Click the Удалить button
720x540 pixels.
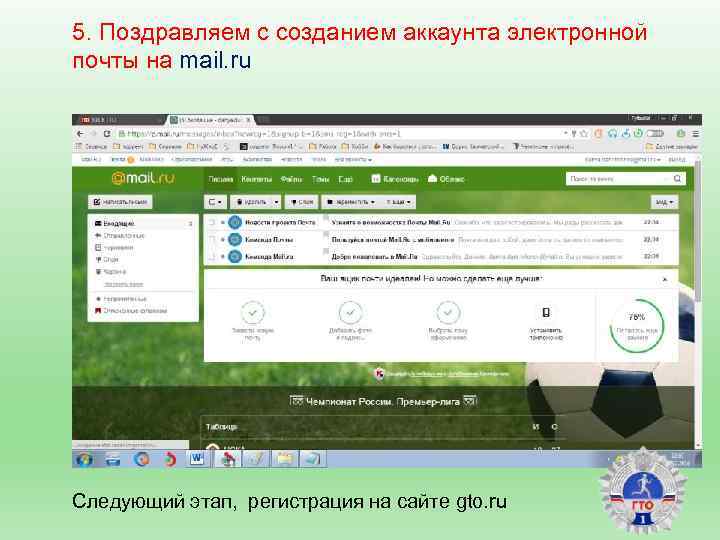pos(252,202)
